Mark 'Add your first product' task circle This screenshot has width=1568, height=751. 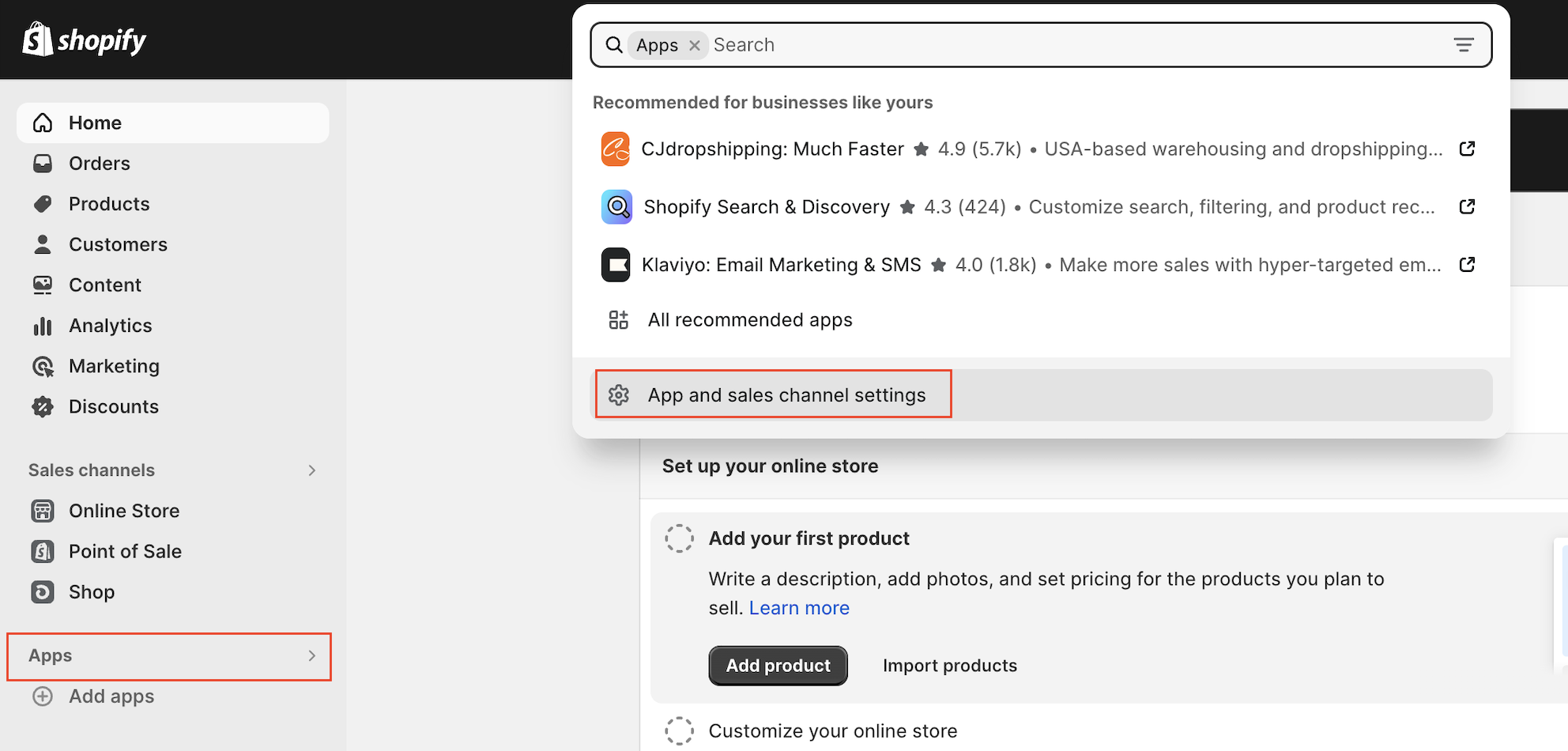679,538
